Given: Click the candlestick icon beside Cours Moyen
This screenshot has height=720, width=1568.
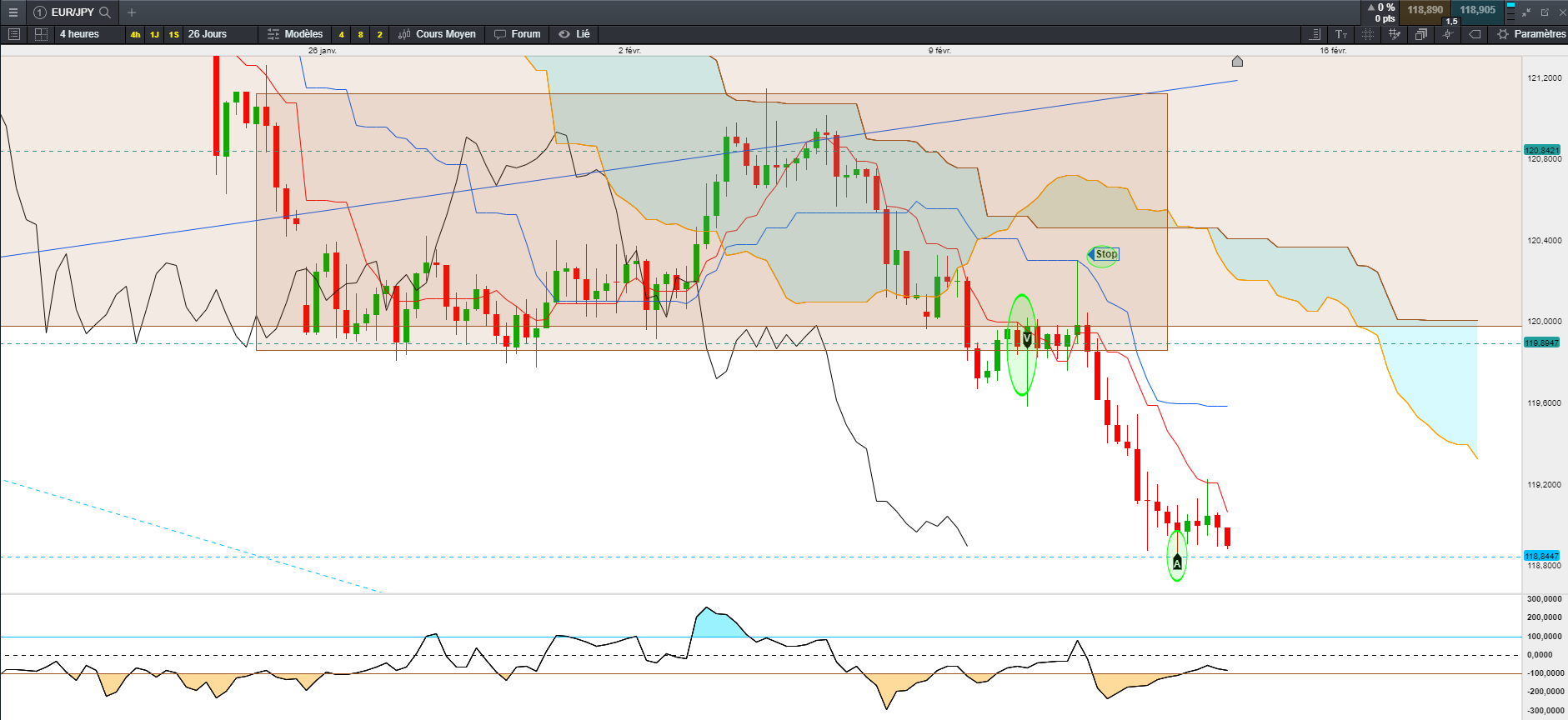Looking at the screenshot, I should click(x=404, y=34).
